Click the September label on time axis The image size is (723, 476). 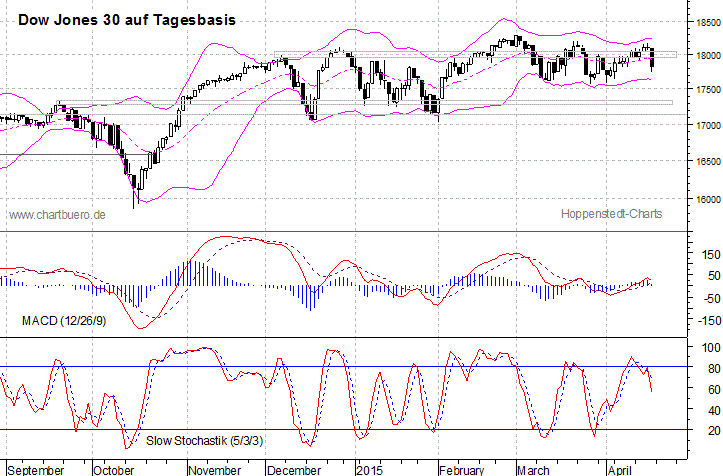(36, 470)
